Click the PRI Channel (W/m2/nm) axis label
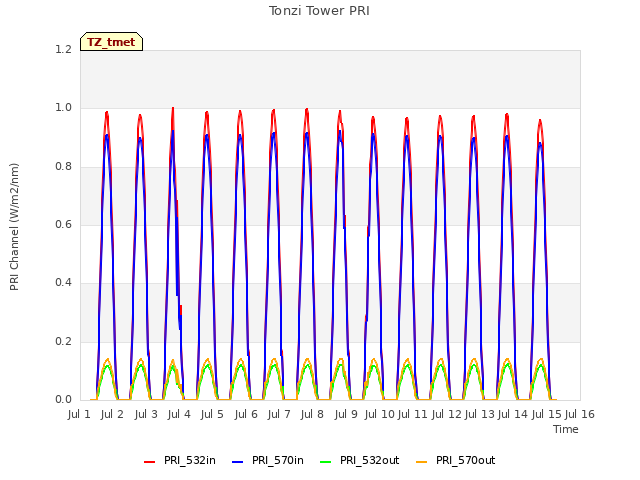The height and width of the screenshot is (480, 640). tap(14, 227)
